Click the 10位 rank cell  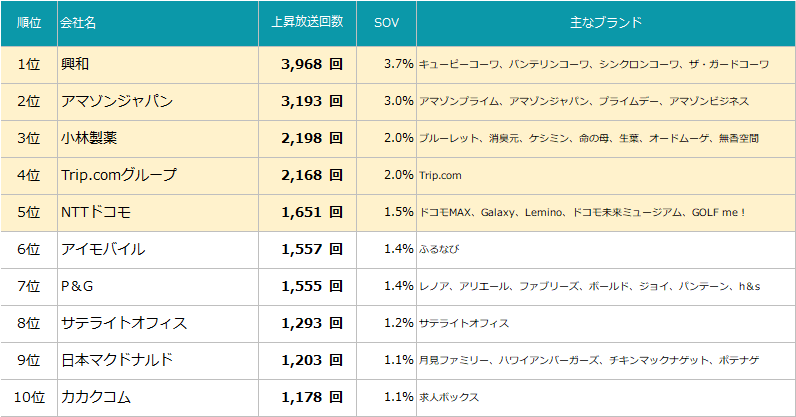point(29,397)
